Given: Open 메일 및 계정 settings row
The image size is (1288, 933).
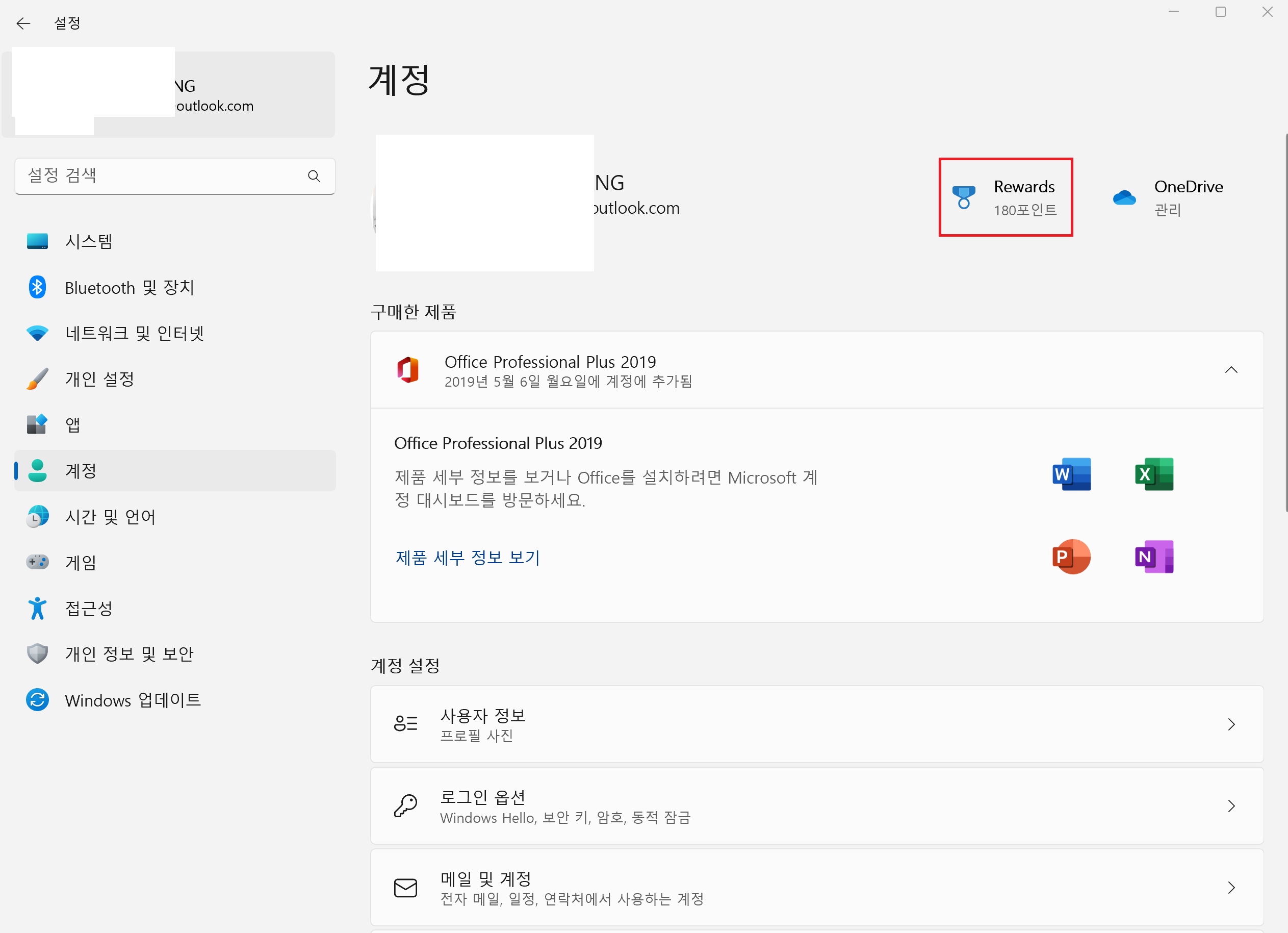Looking at the screenshot, I should click(817, 888).
